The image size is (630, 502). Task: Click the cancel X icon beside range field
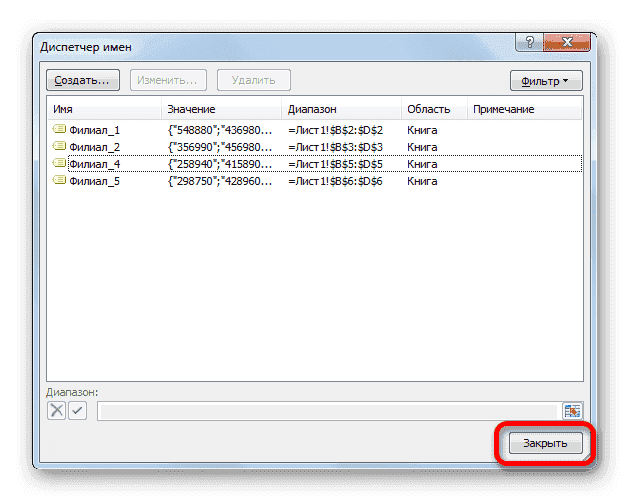(x=56, y=411)
